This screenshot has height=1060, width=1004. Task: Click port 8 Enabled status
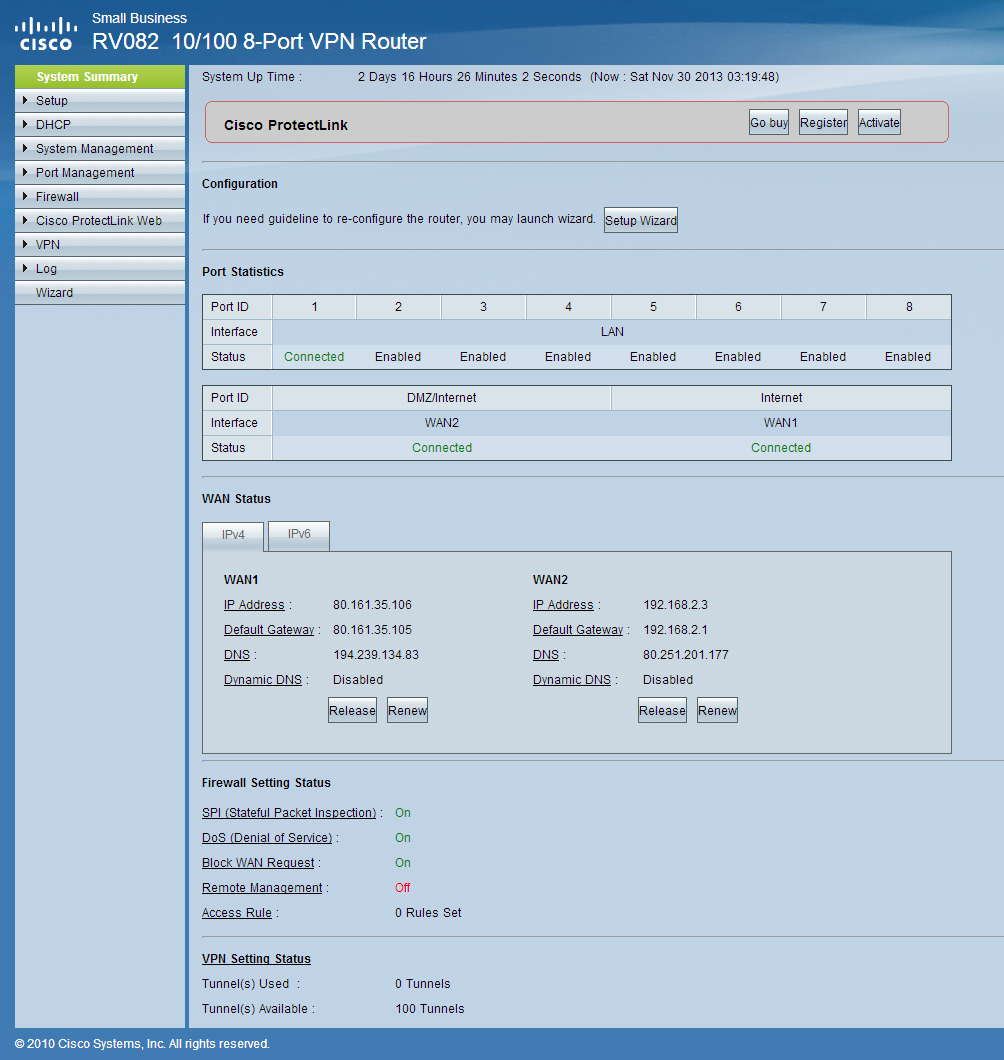pyautogui.click(x=908, y=357)
